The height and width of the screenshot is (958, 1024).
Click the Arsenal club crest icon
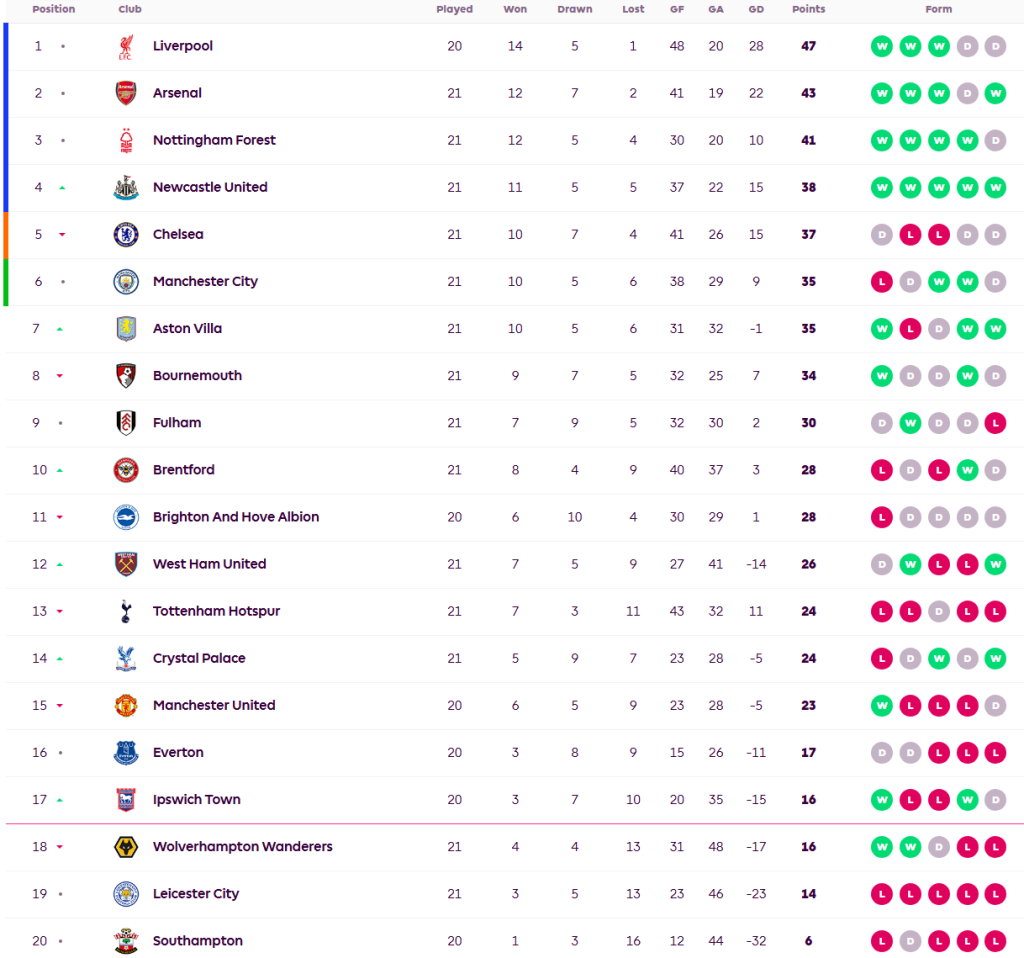[125, 93]
